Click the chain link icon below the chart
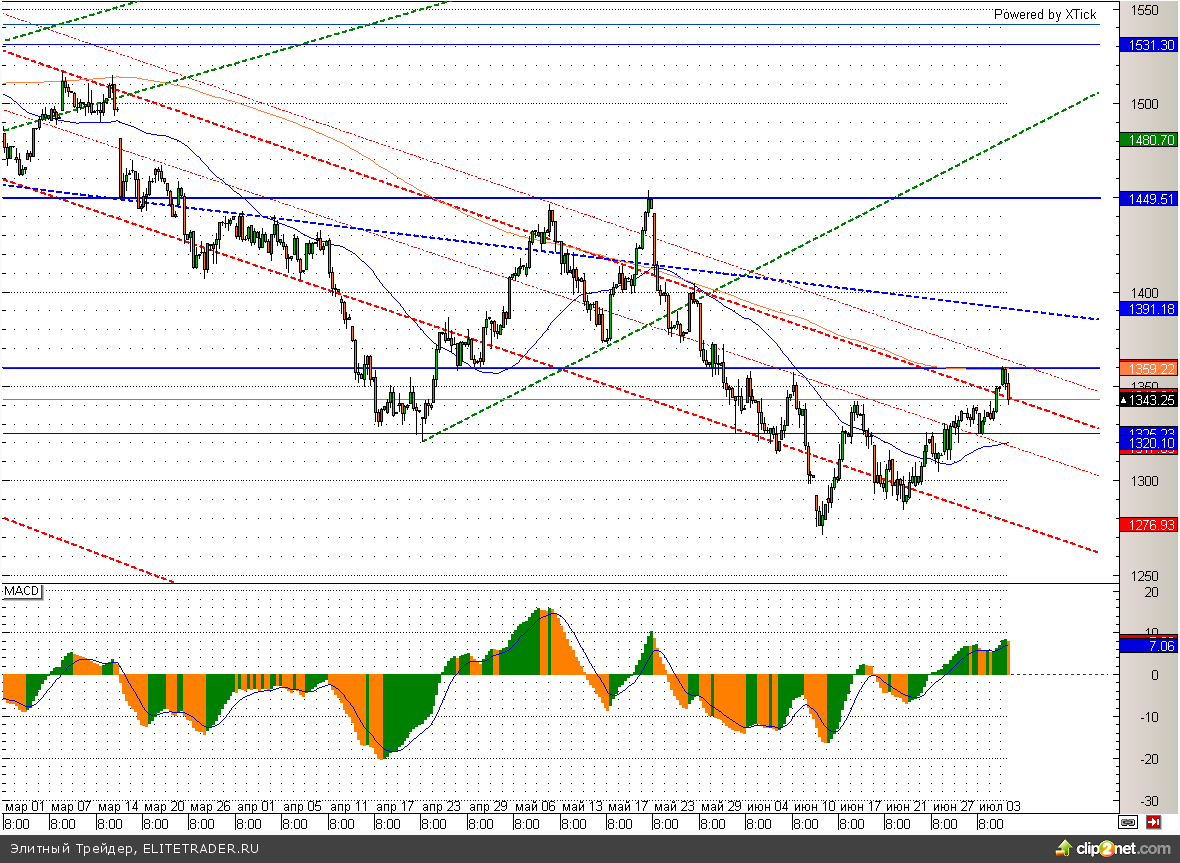Image resolution: width=1180 pixels, height=863 pixels. (x=1128, y=822)
